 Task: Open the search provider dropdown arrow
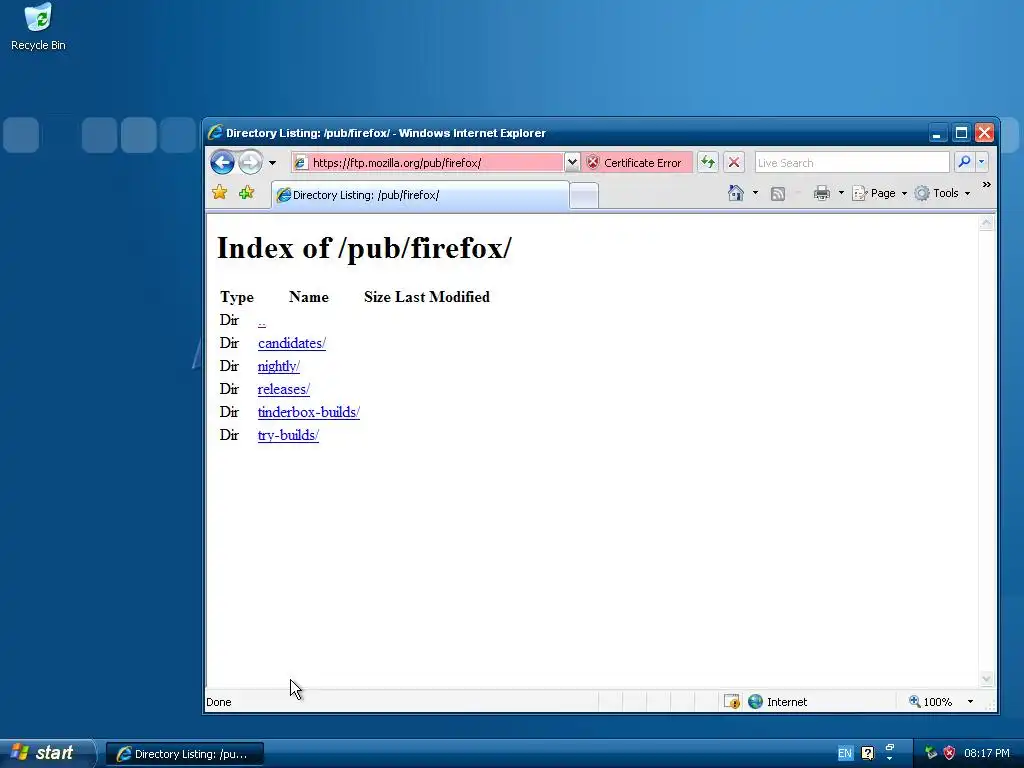(x=981, y=162)
